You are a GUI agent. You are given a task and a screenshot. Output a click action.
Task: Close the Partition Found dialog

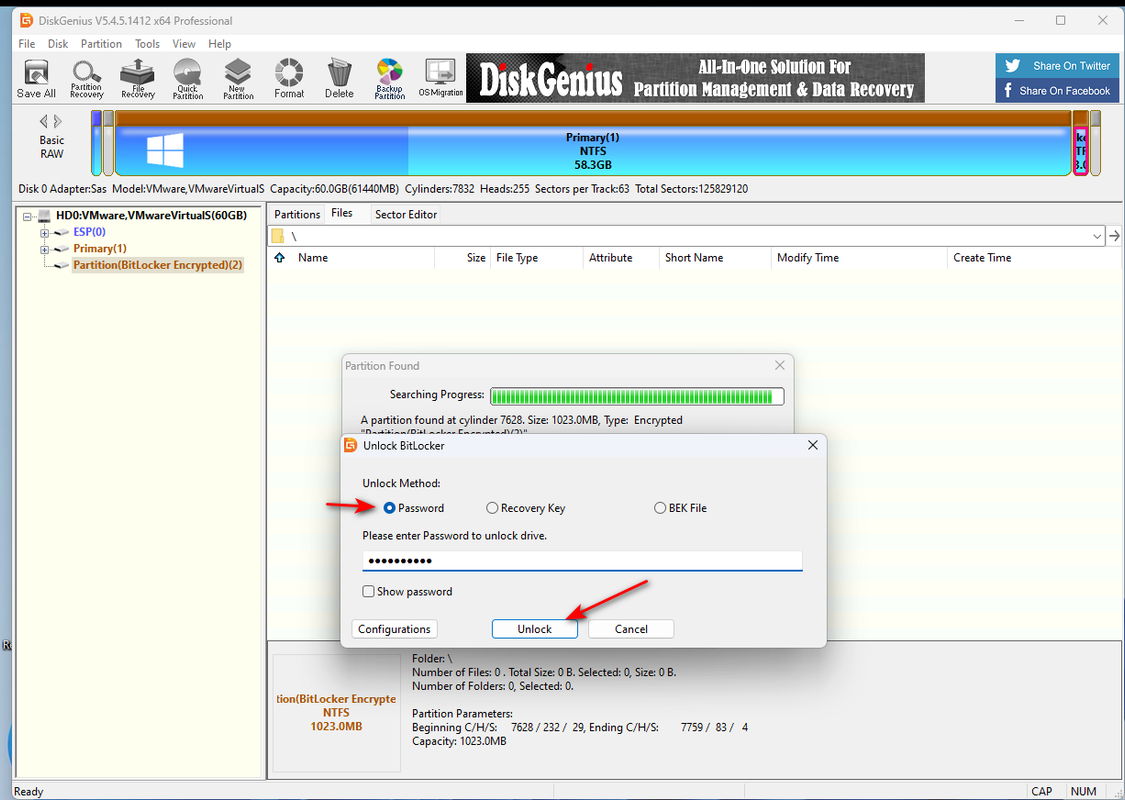point(780,365)
